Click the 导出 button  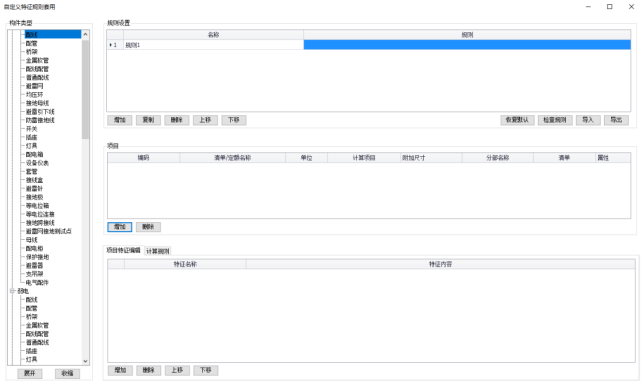click(616, 120)
